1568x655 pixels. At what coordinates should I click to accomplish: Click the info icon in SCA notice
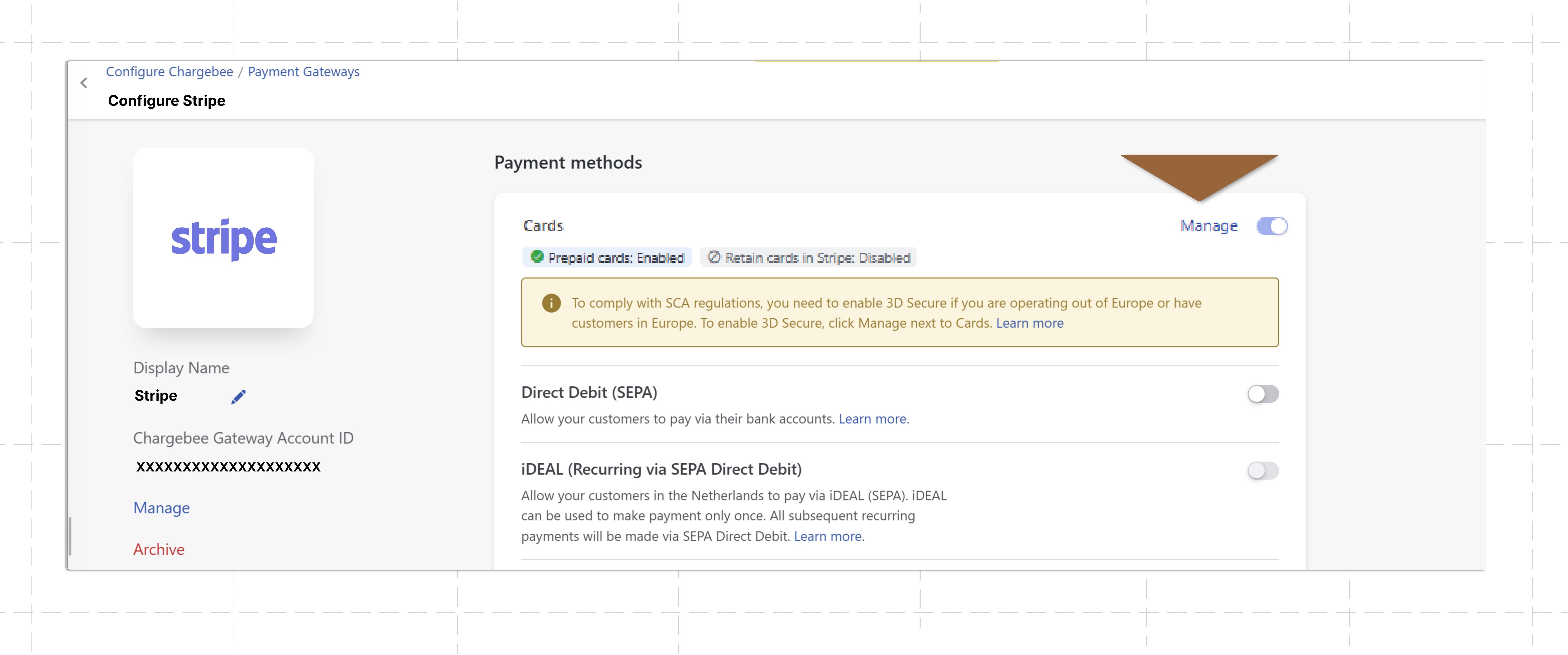[551, 303]
